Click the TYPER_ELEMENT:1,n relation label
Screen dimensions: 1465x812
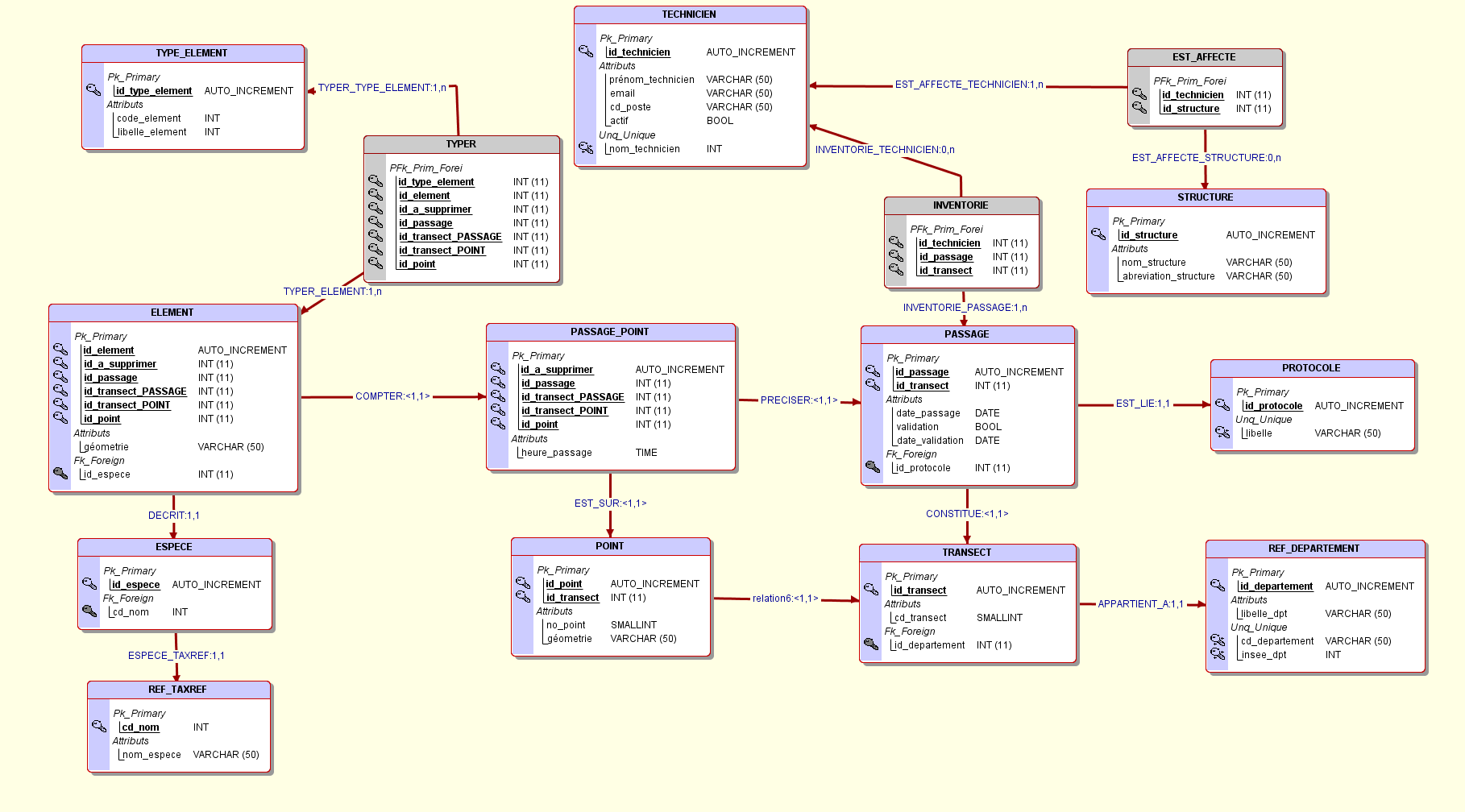333,292
